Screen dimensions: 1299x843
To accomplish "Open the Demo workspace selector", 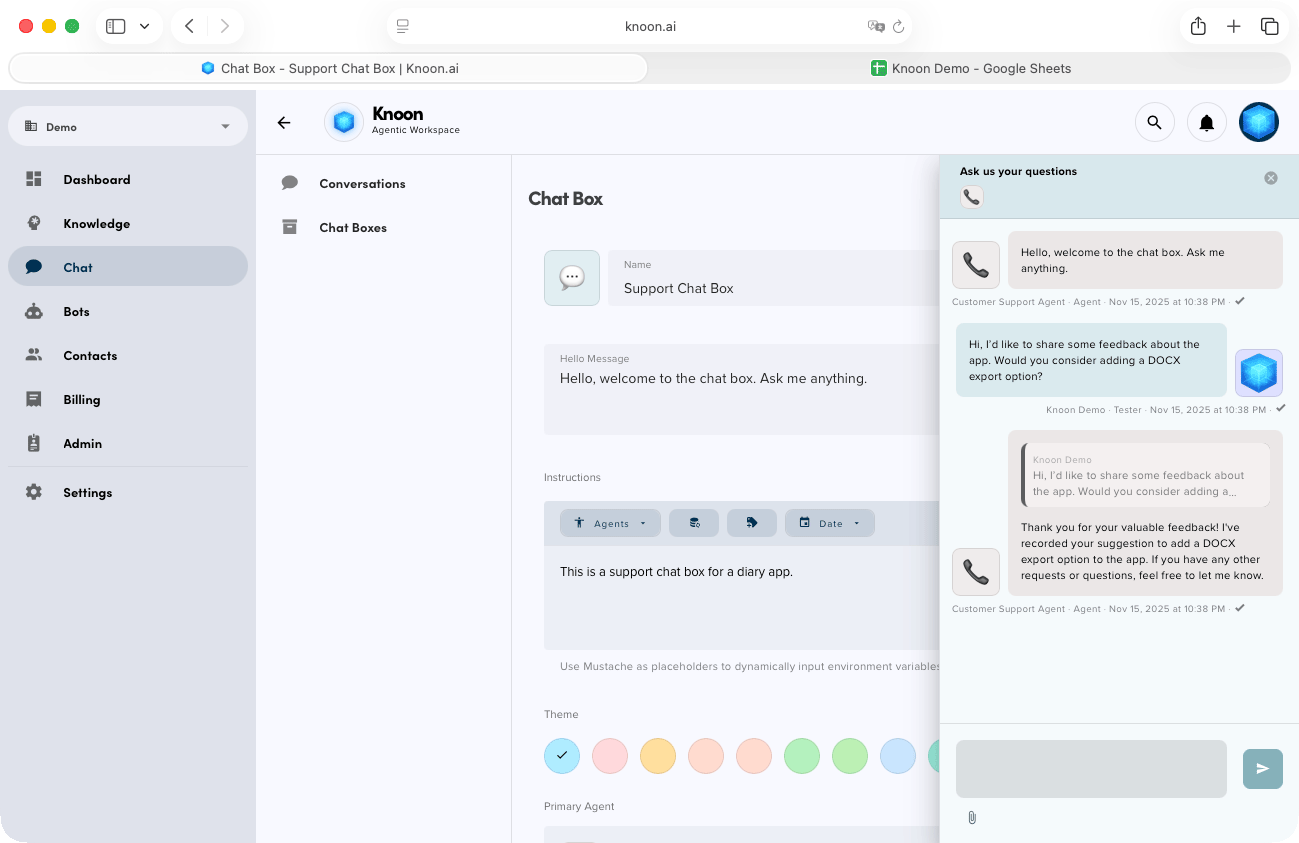I will [x=127, y=126].
